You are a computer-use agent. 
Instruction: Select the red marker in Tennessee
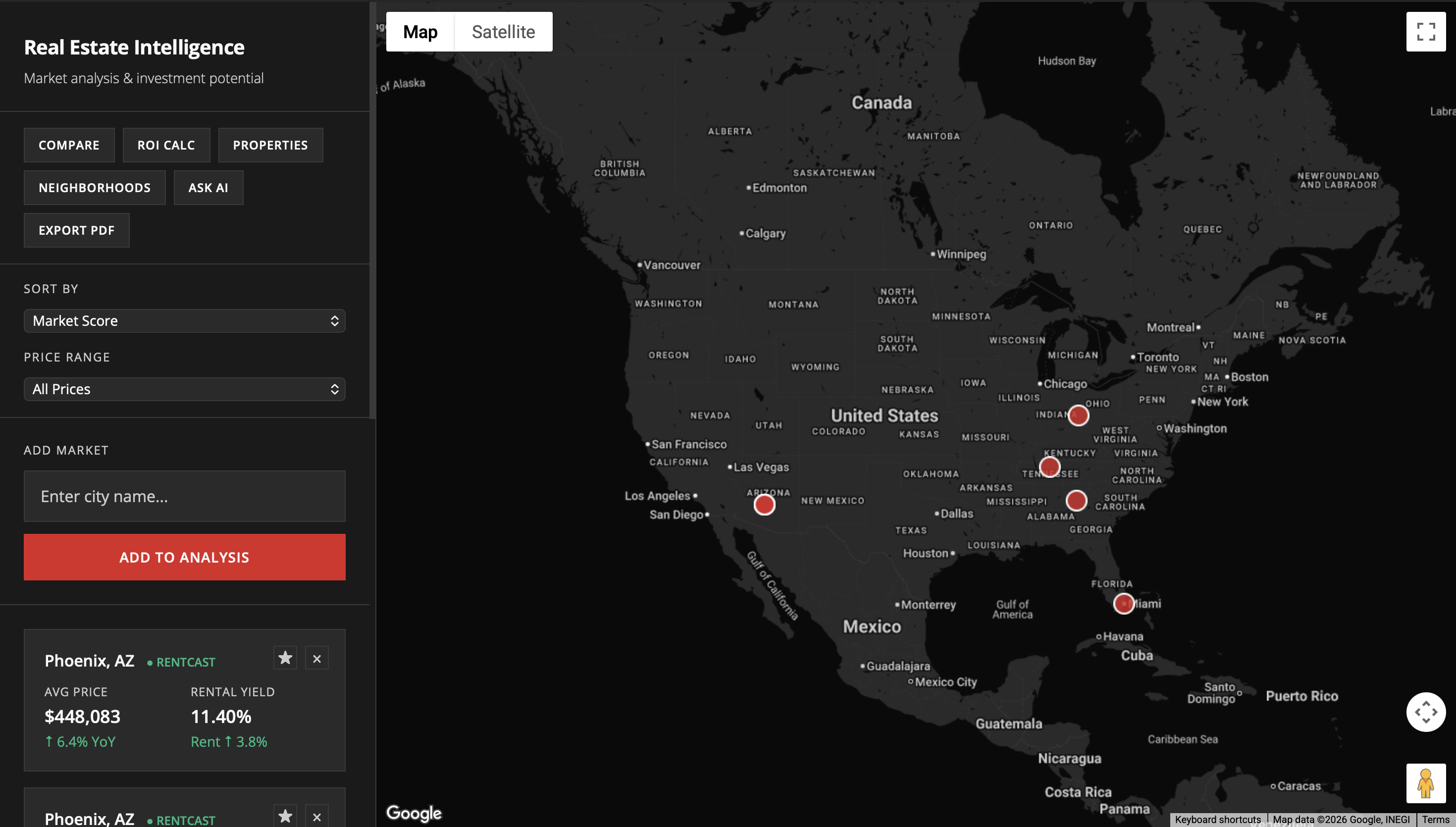(1049, 467)
